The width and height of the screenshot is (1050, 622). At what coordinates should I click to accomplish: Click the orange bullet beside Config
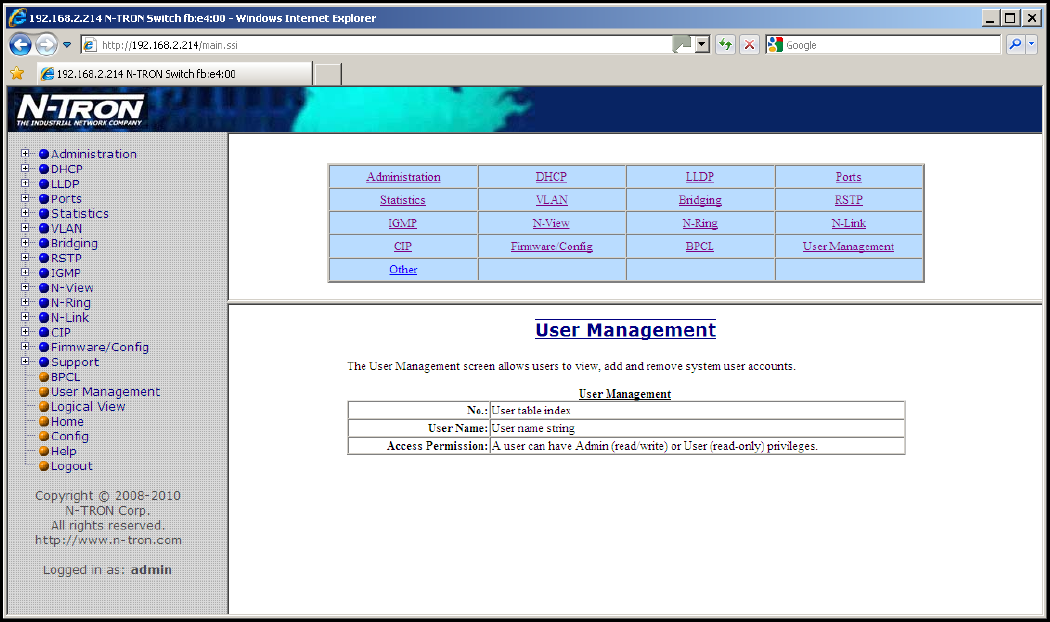click(44, 437)
